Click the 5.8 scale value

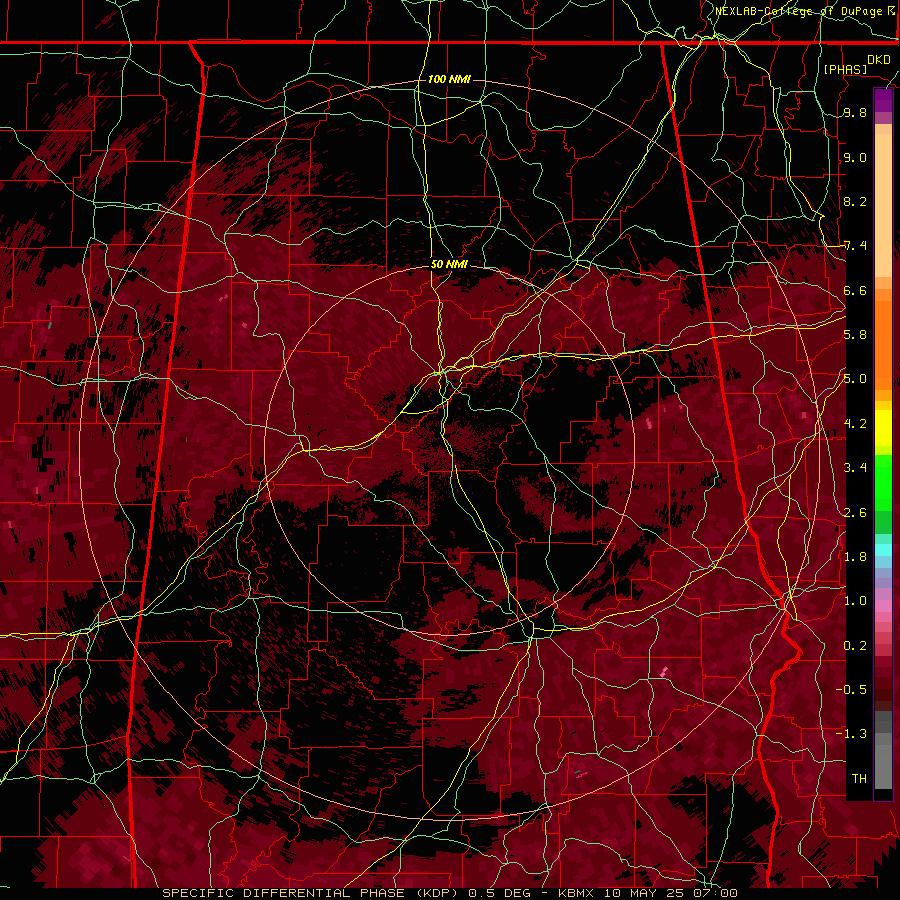(855, 335)
